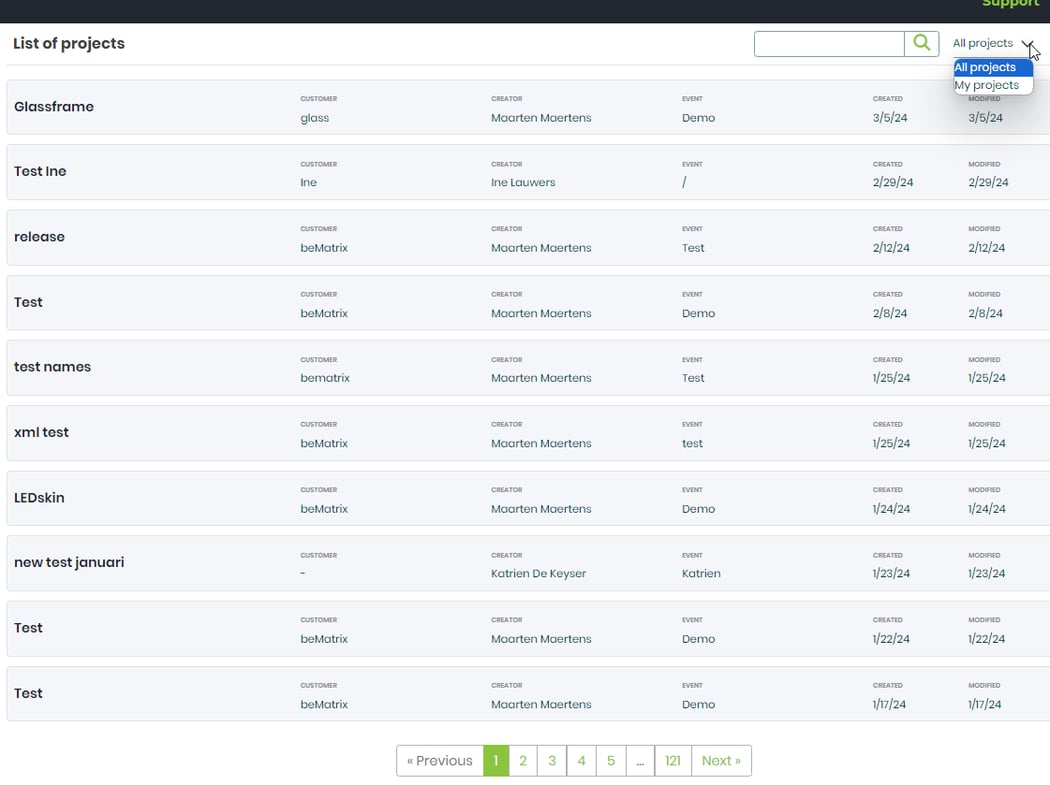Screen dimensions: 1050x785
Task: Click creator 'Katrien De Keyser'
Action: pos(538,573)
